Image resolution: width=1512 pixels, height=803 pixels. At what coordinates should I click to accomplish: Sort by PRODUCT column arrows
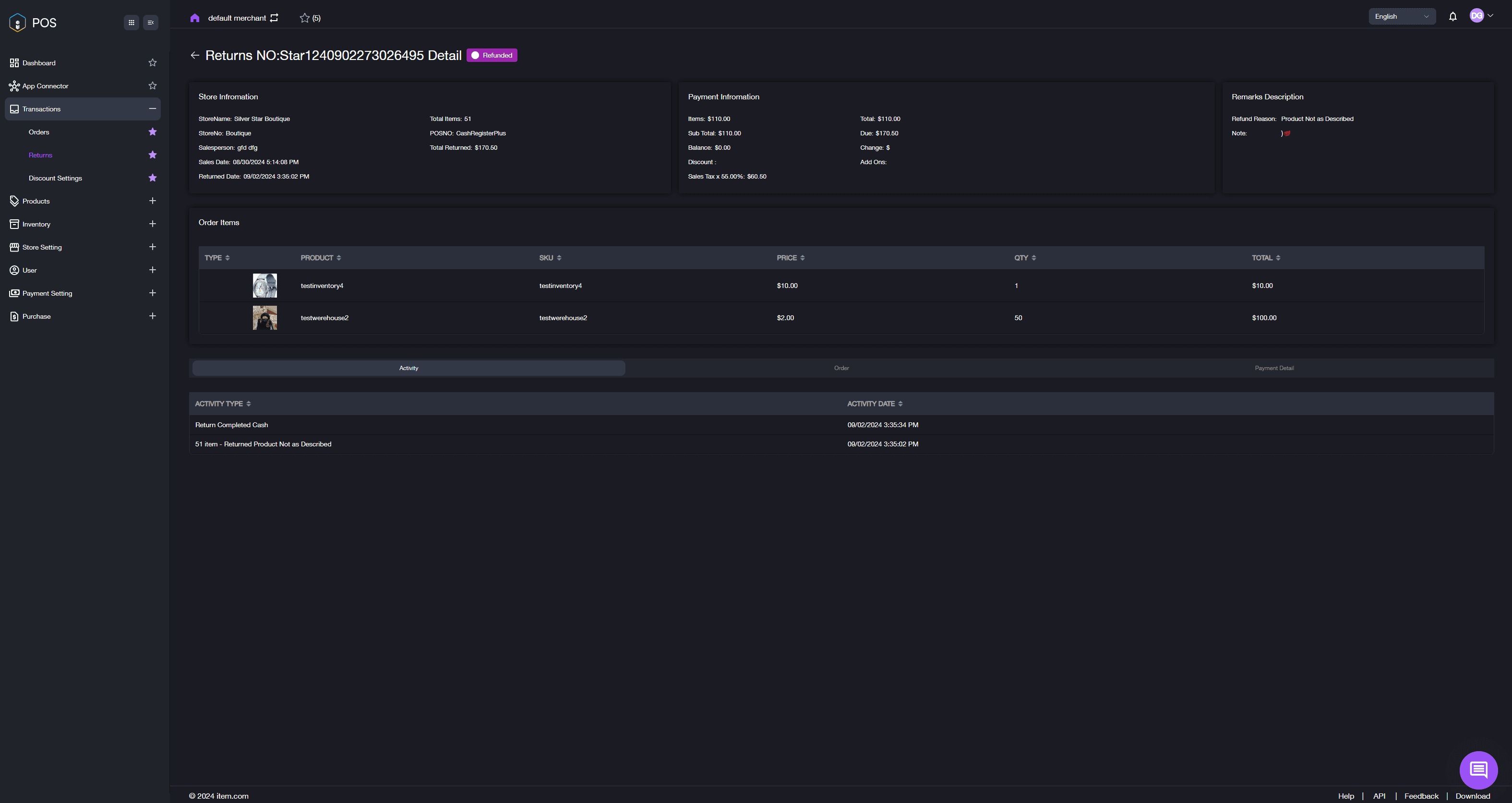click(x=339, y=258)
